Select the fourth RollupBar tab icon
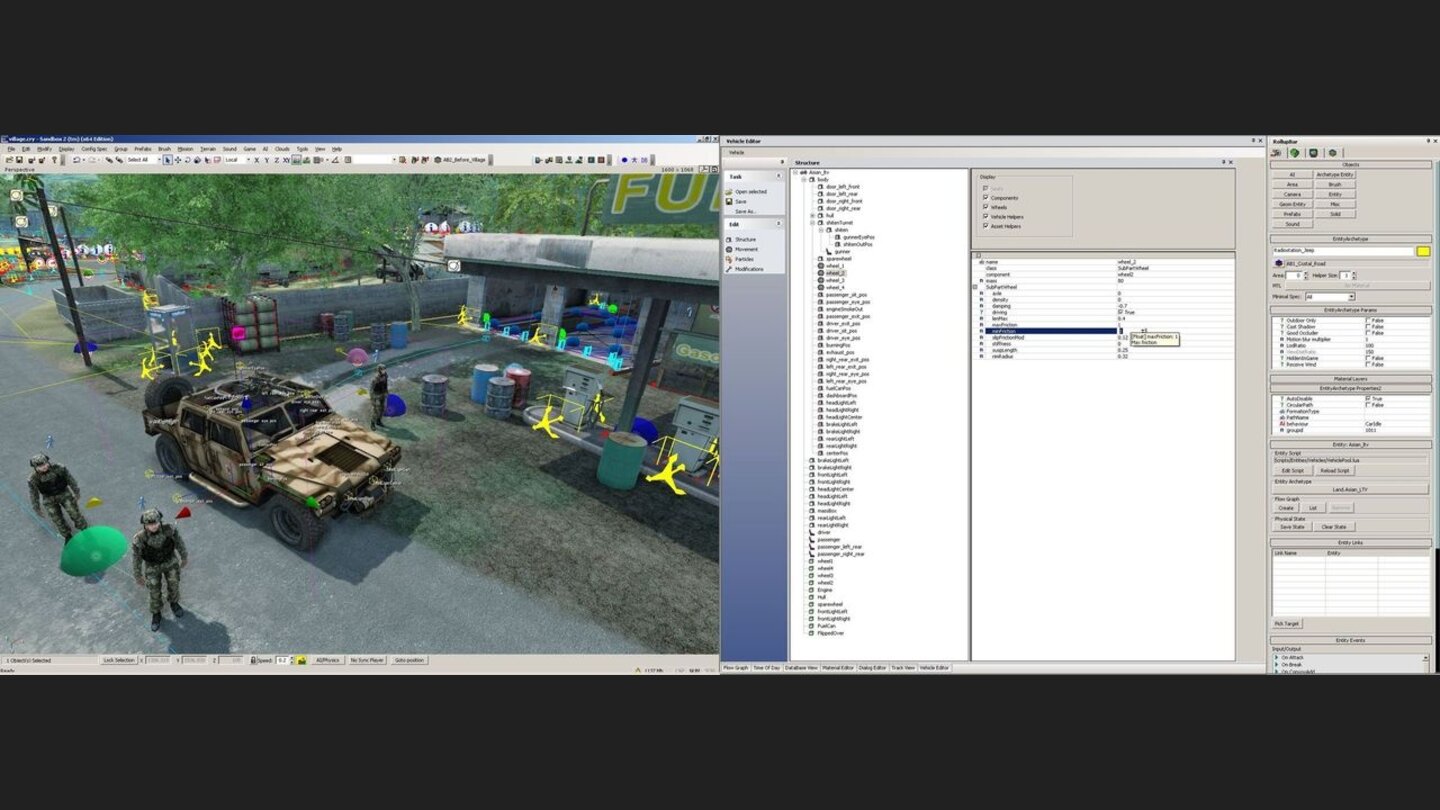 [1332, 153]
